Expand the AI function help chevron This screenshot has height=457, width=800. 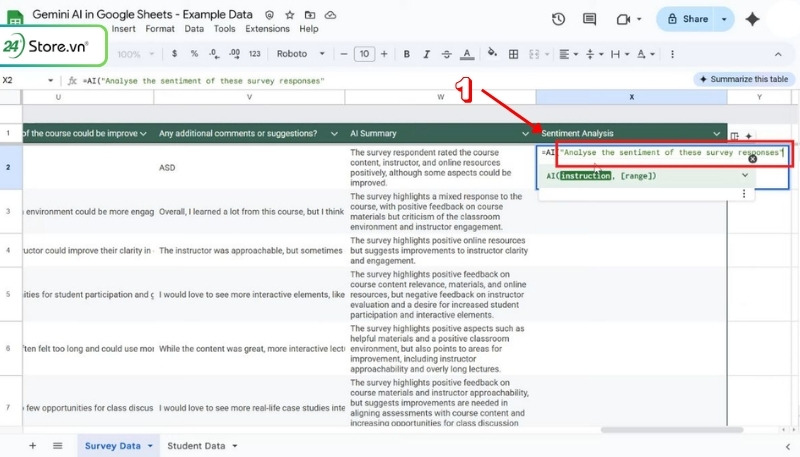pos(744,175)
